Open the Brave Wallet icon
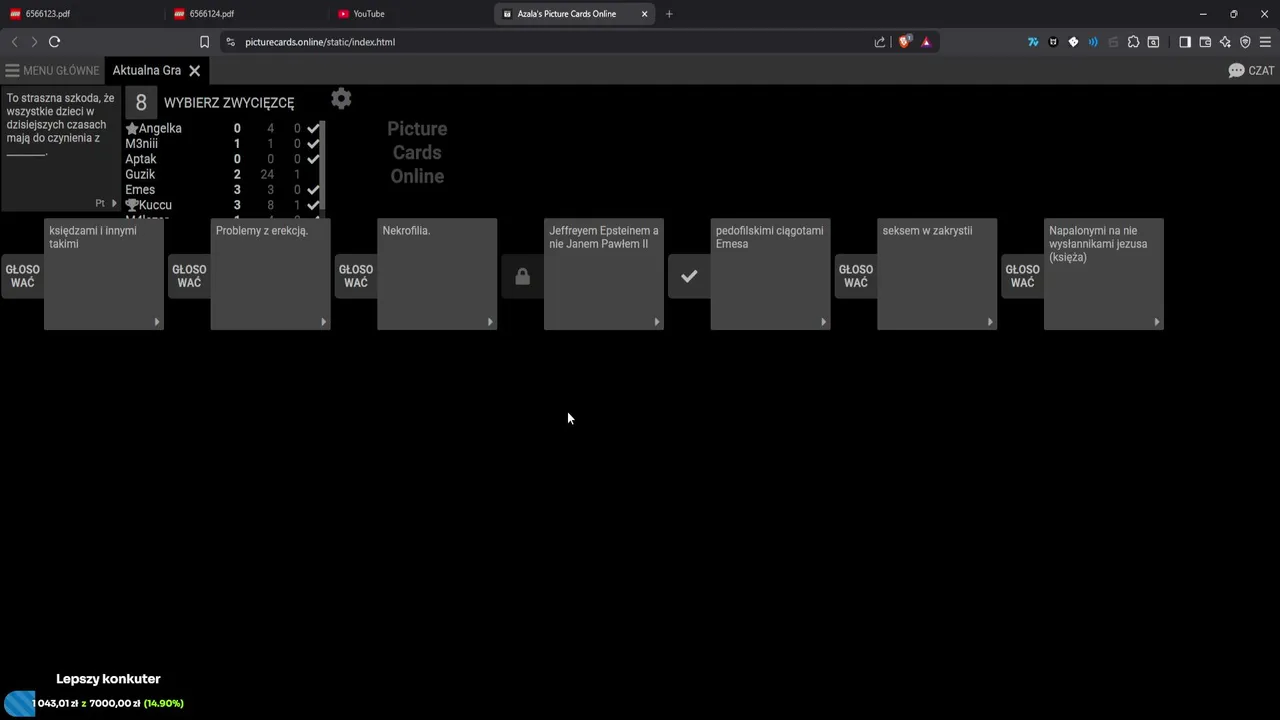The width and height of the screenshot is (1280, 720). coord(1205,42)
